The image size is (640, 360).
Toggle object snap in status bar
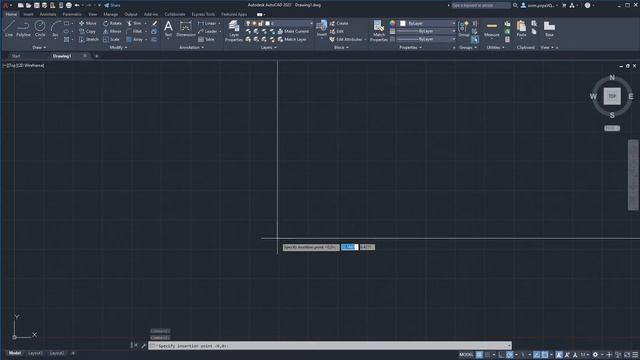tap(544, 355)
